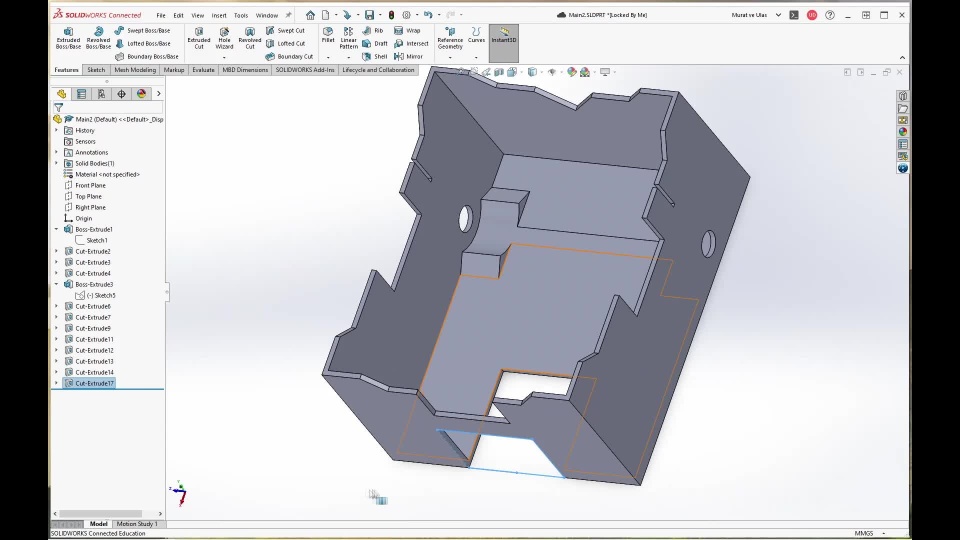Open the help question mark icon
This screenshot has width=960, height=540.
[830, 15]
